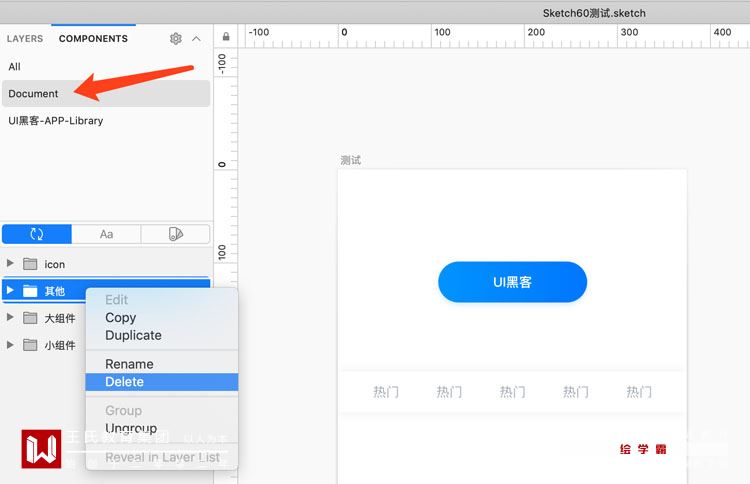Expand the 其他 folder triangle
Image resolution: width=750 pixels, height=484 pixels.
[10, 290]
